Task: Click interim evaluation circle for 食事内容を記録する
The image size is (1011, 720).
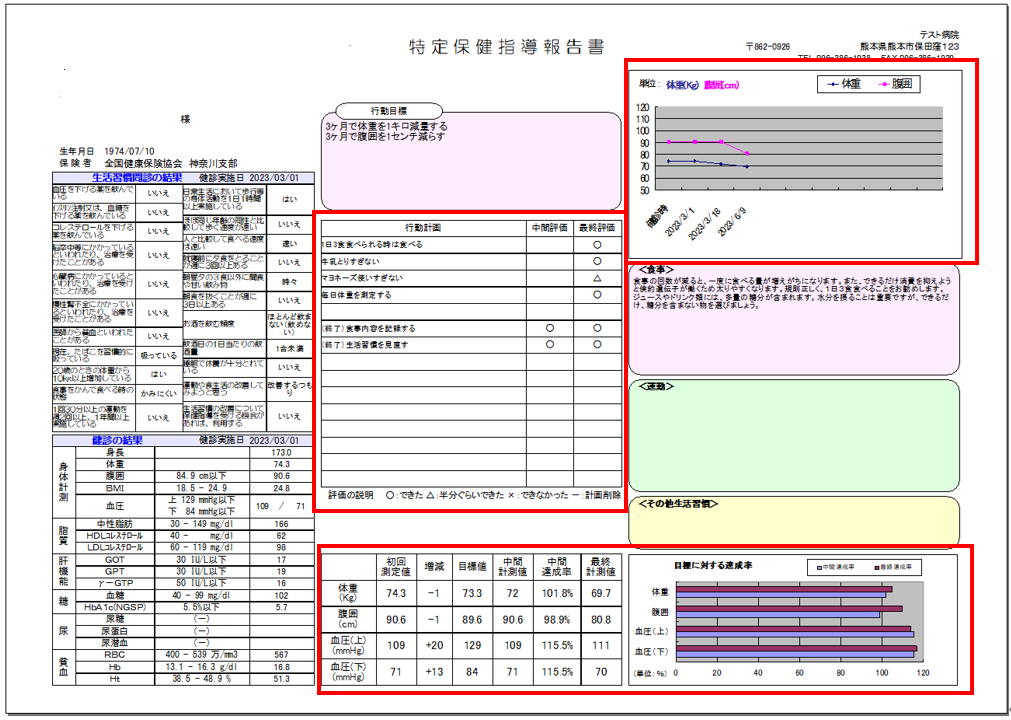Action: click(549, 328)
